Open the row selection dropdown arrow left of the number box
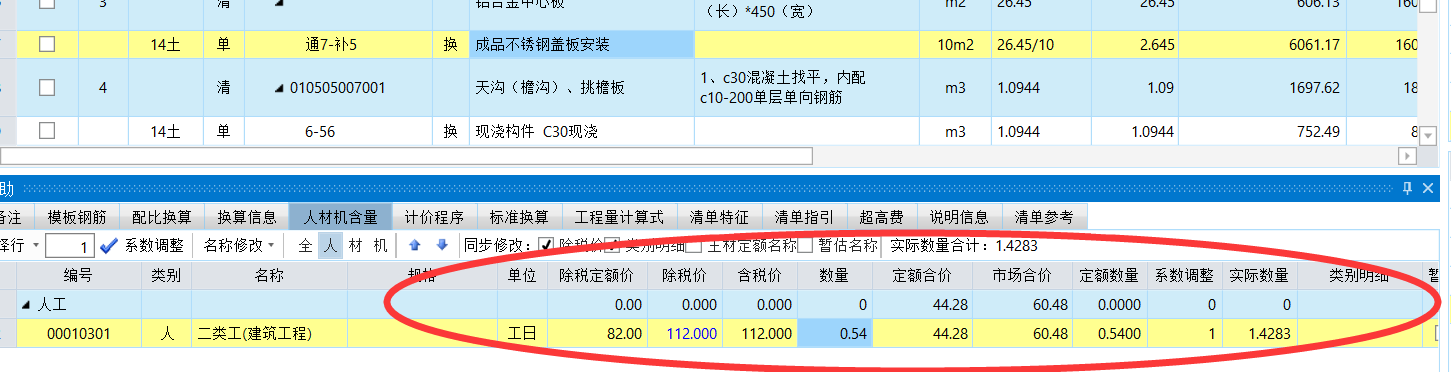The image size is (1451, 372). tap(36, 245)
